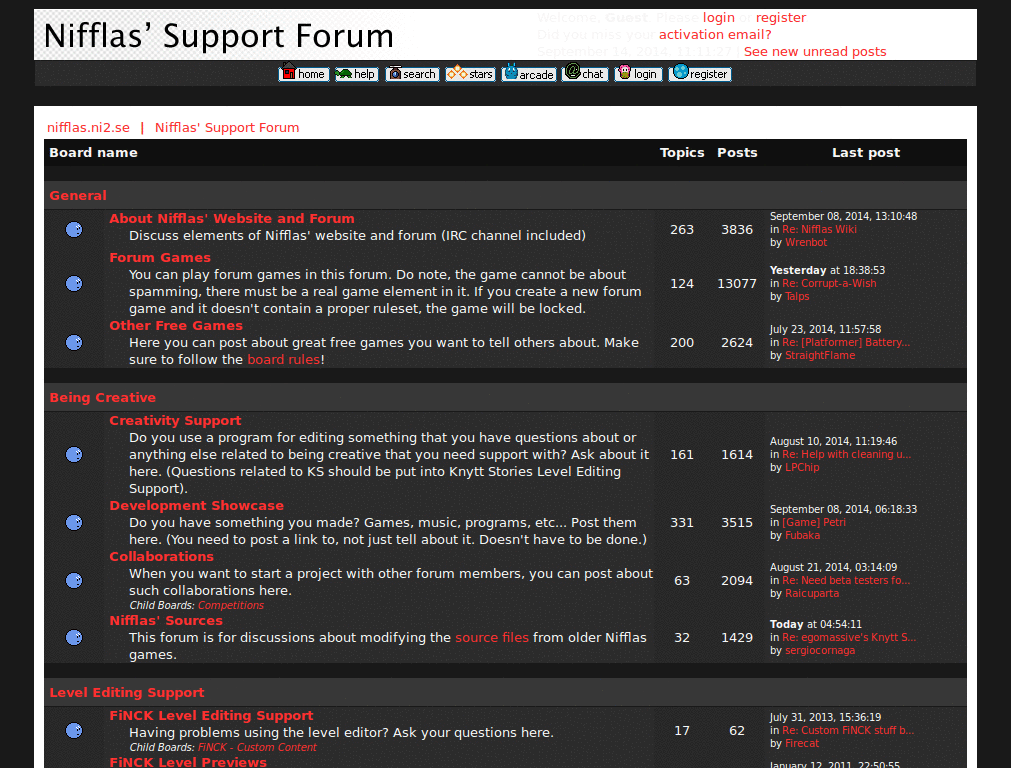The width and height of the screenshot is (1024, 768).
Task: Follow the source files link
Action: click(x=492, y=637)
